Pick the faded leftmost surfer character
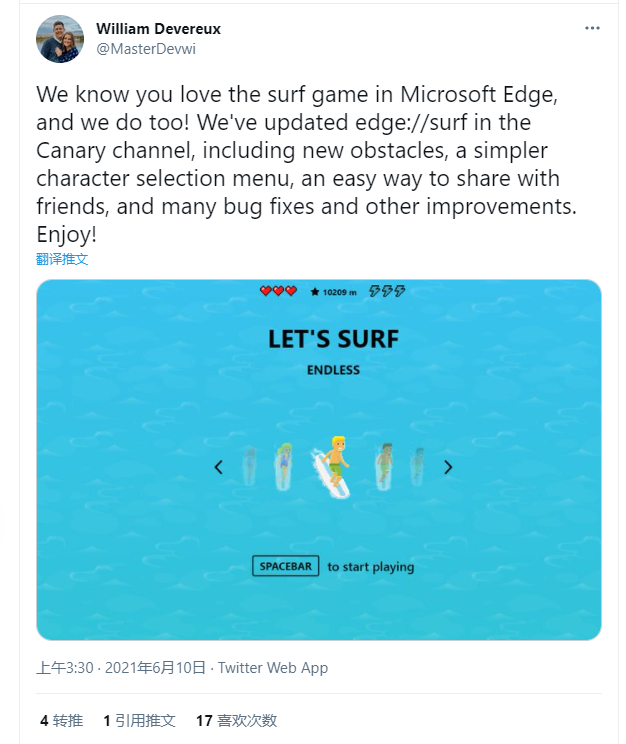This screenshot has height=744, width=626. (250, 466)
